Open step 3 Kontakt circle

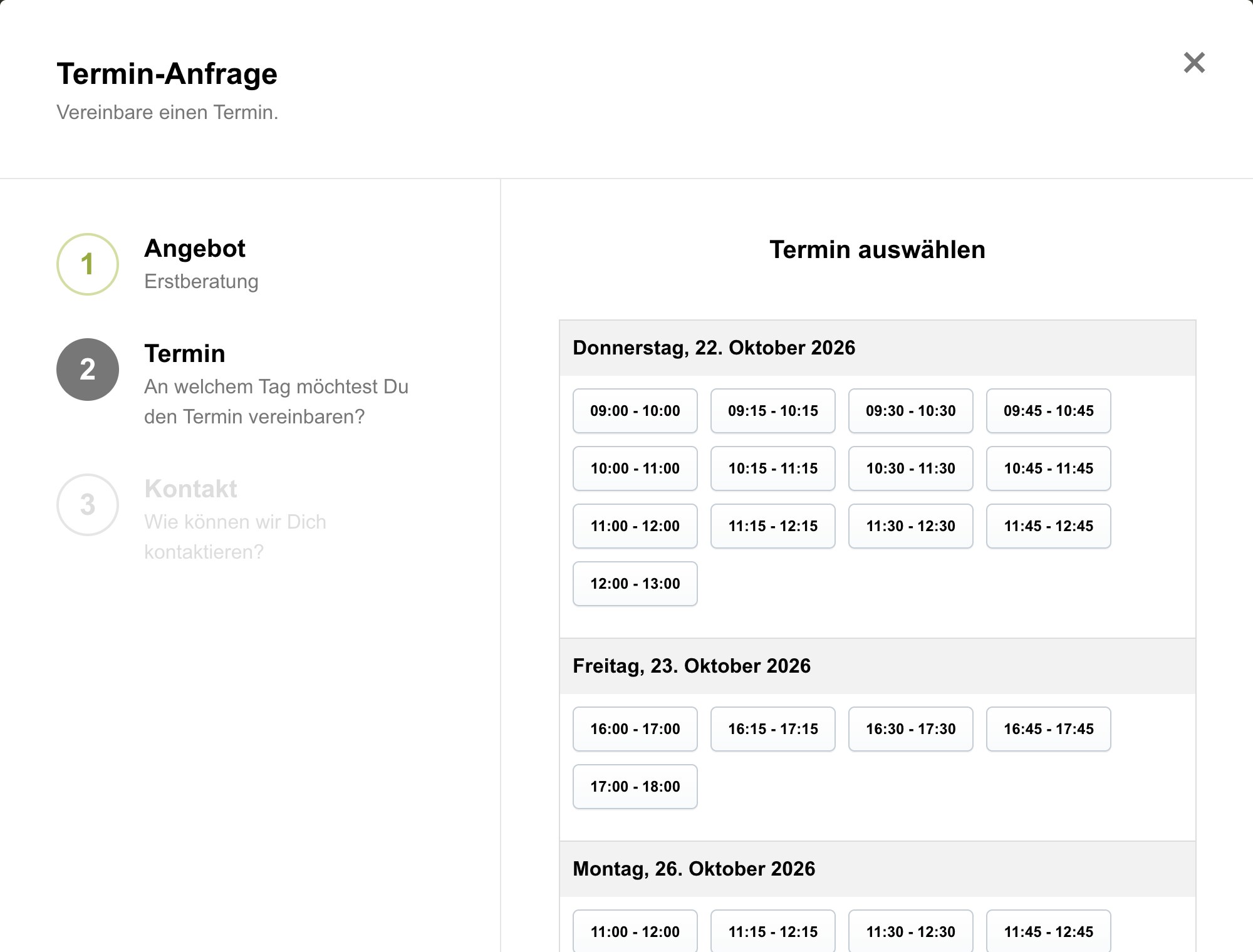[x=88, y=505]
